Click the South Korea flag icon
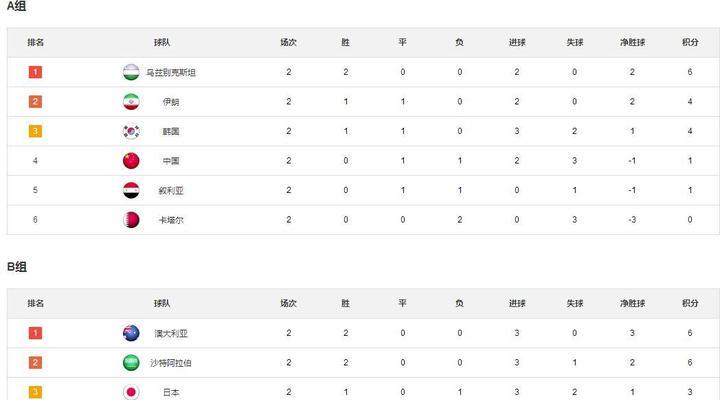 pos(131,131)
